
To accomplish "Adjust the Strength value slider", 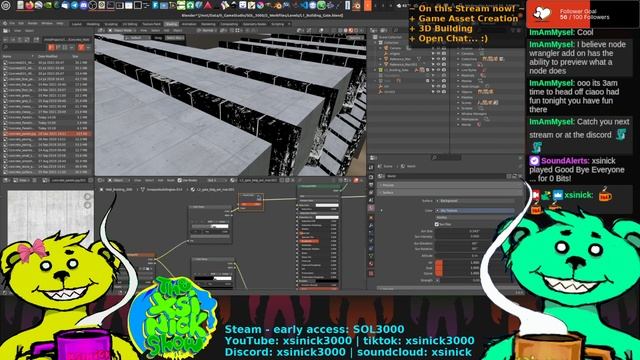I will click(475, 280).
